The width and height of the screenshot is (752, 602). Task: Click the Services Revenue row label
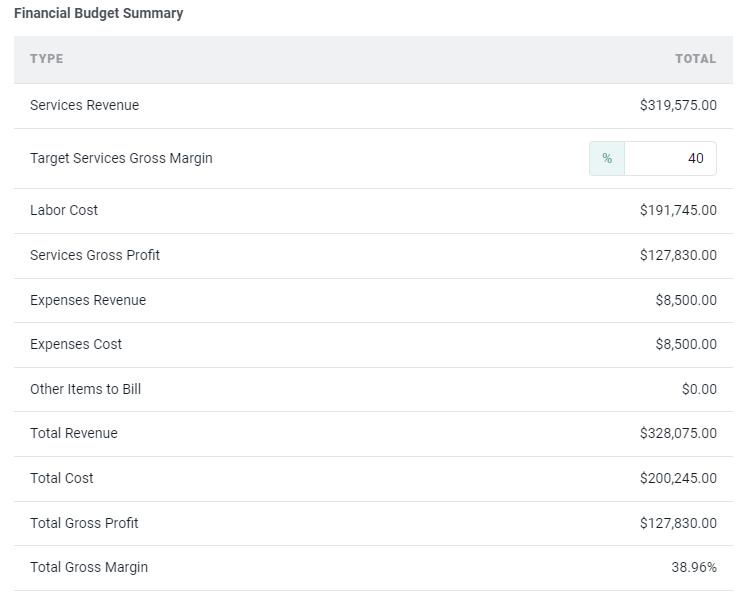tap(84, 105)
